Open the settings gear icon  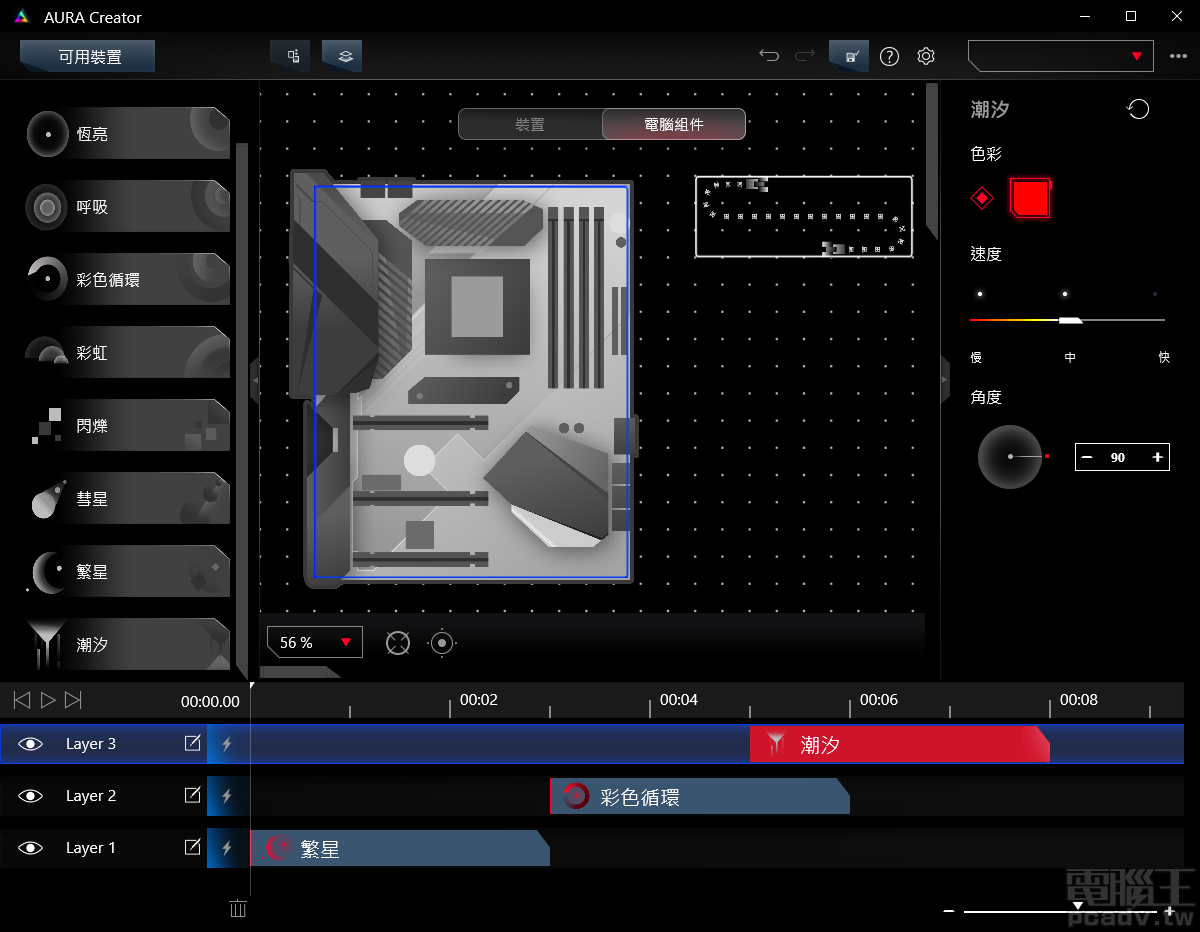926,56
